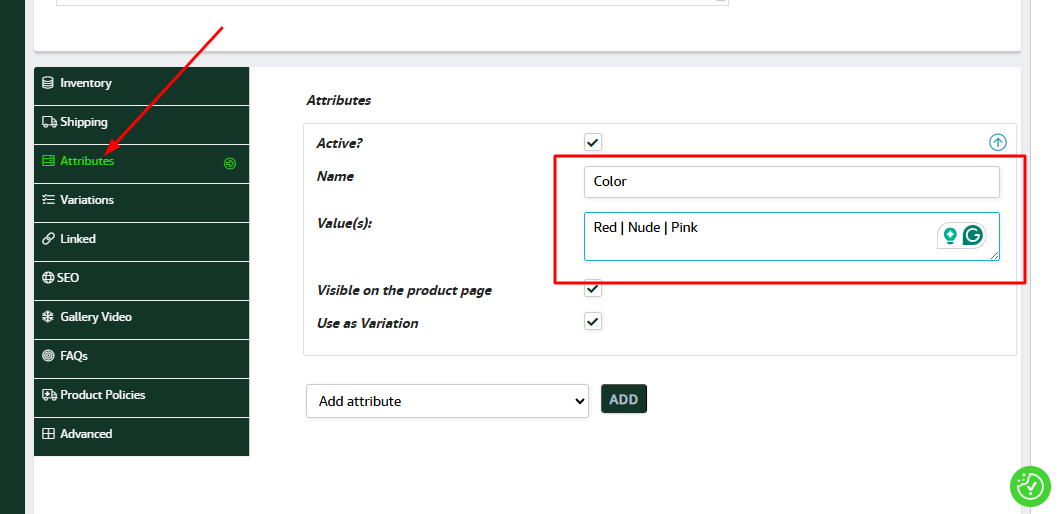Click the Inventory database icon
The image size is (1064, 514).
click(x=48, y=83)
